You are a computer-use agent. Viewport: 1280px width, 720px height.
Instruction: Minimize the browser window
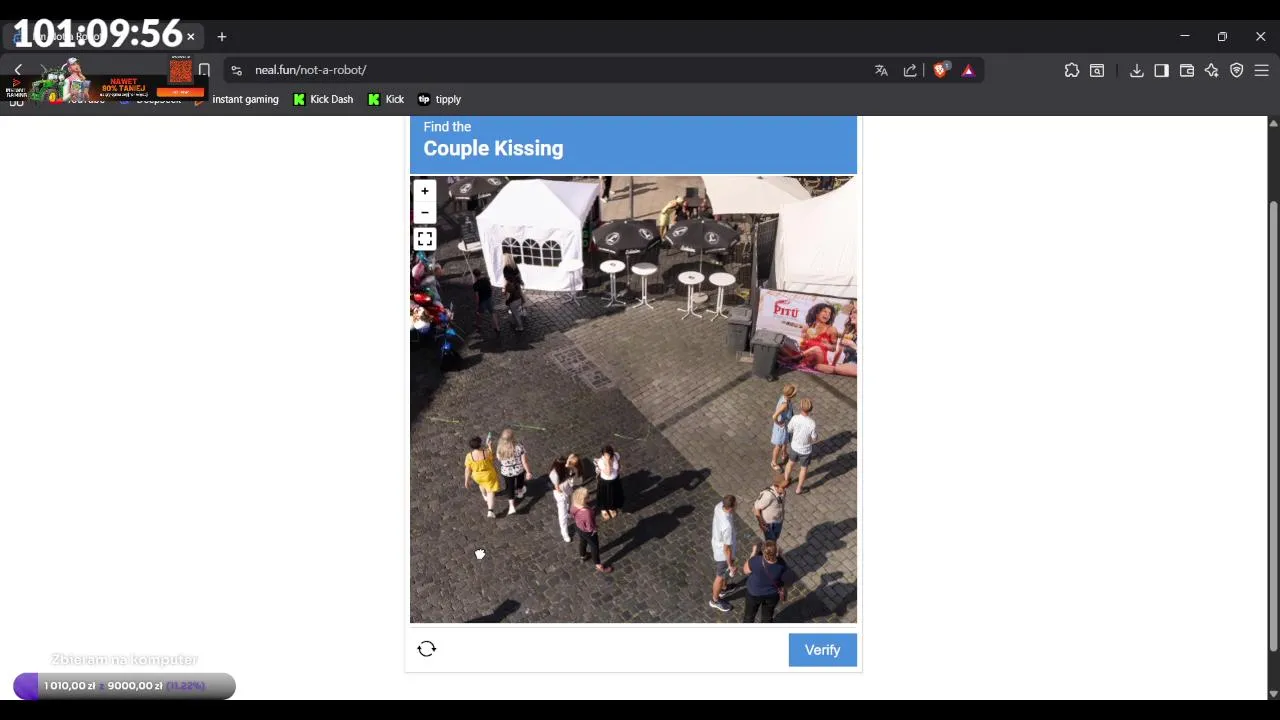(1185, 37)
